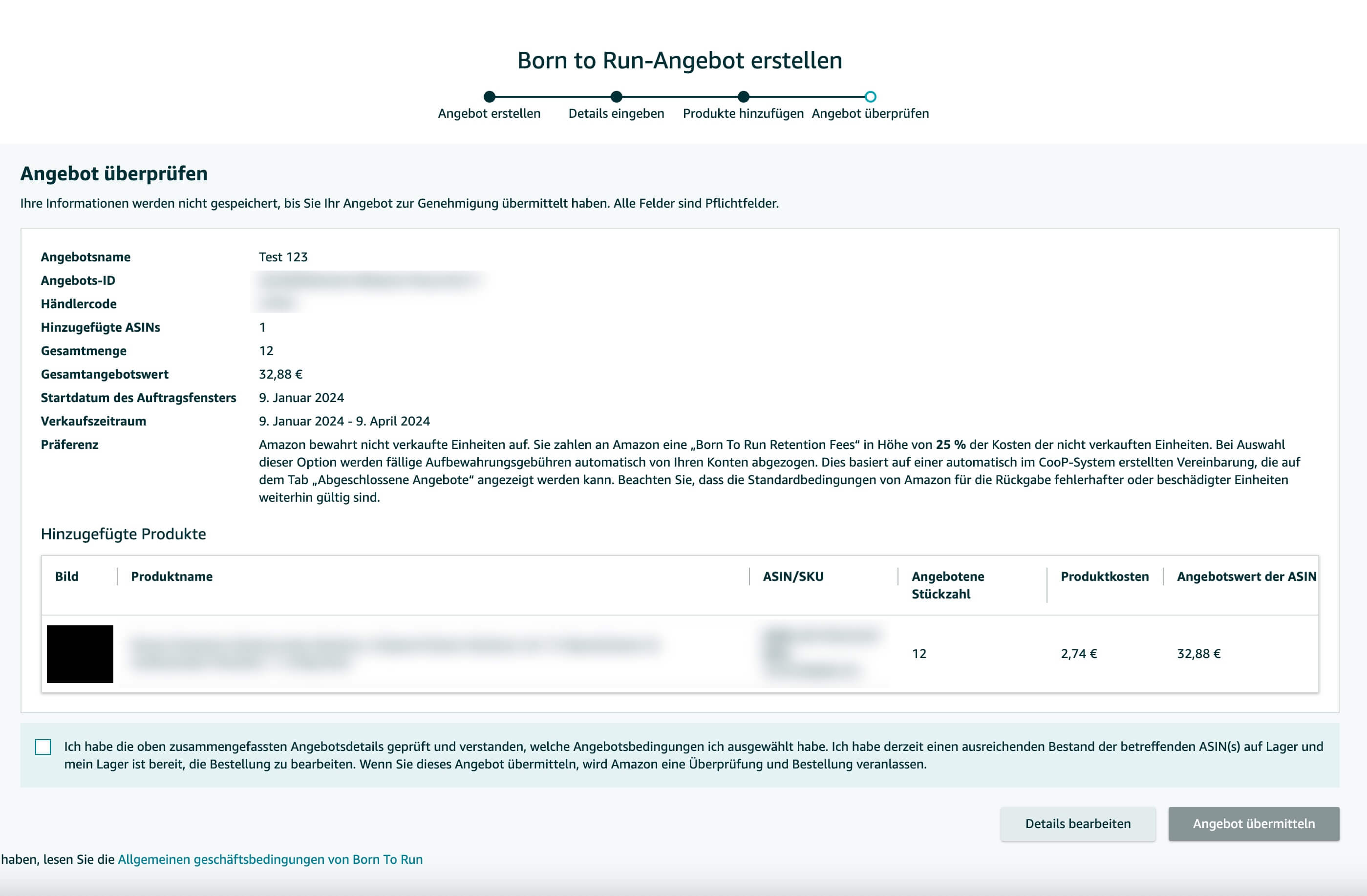The width and height of the screenshot is (1367, 896).
Task: Click the Hinzugefügte ASINs value 1
Action: [262, 327]
